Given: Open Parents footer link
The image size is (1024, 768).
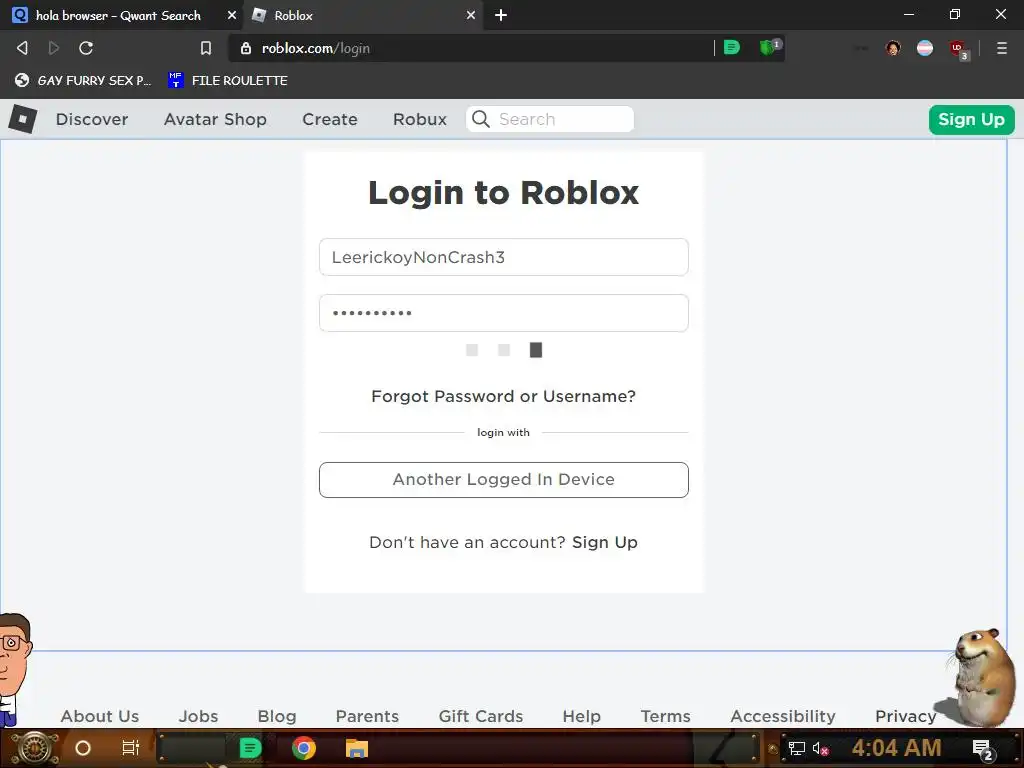Looking at the screenshot, I should tap(367, 716).
